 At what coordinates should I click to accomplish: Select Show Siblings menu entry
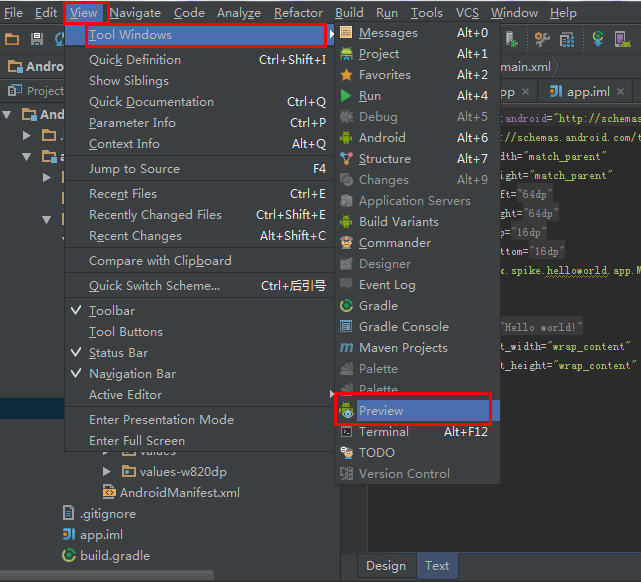pyautogui.click(x=199, y=81)
